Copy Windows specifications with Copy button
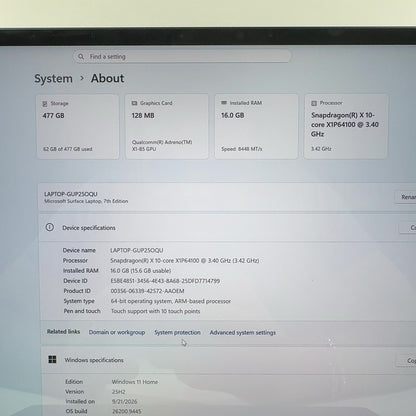Viewport: 416px width, 416px height. (x=406, y=361)
